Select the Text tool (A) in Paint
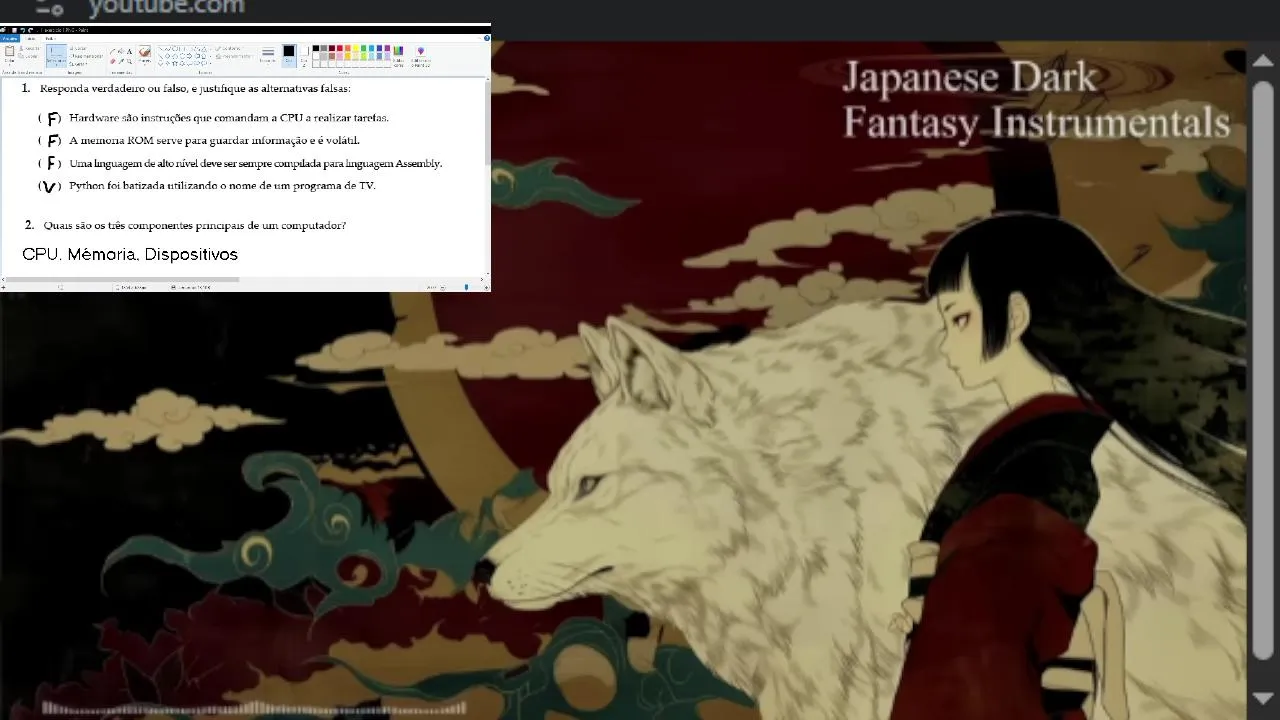 click(129, 52)
